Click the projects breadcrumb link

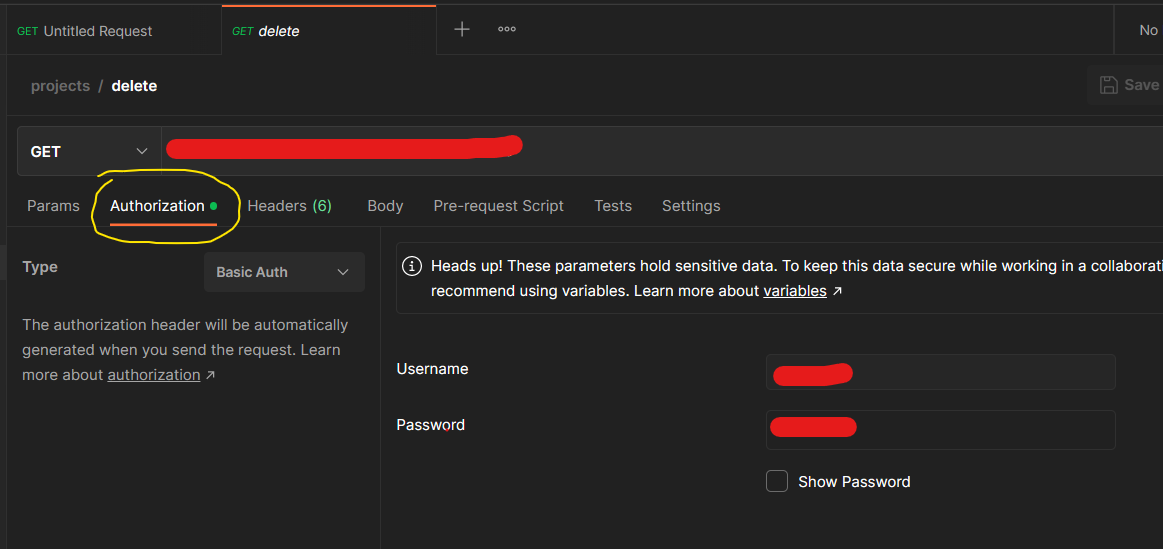[x=60, y=86]
